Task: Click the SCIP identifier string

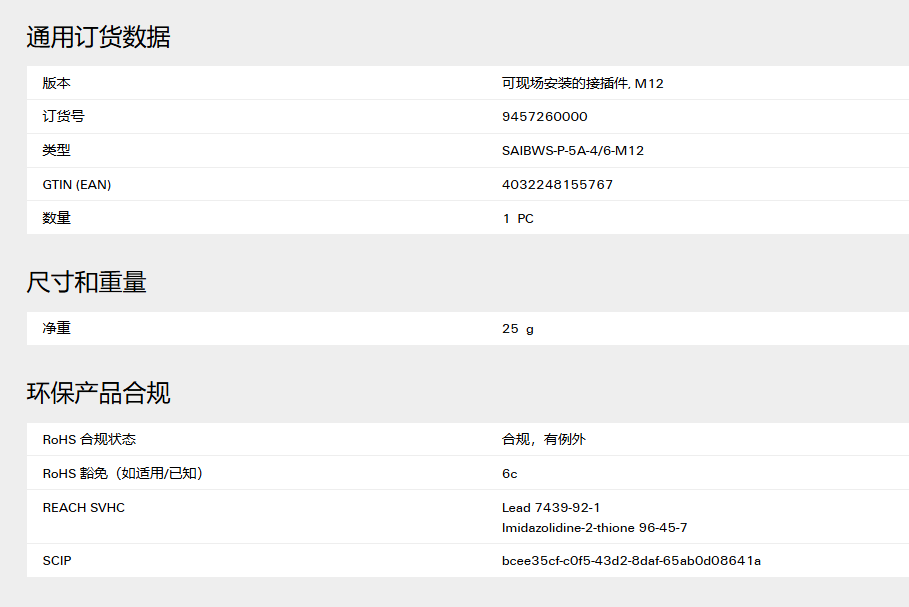Action: coord(631,561)
